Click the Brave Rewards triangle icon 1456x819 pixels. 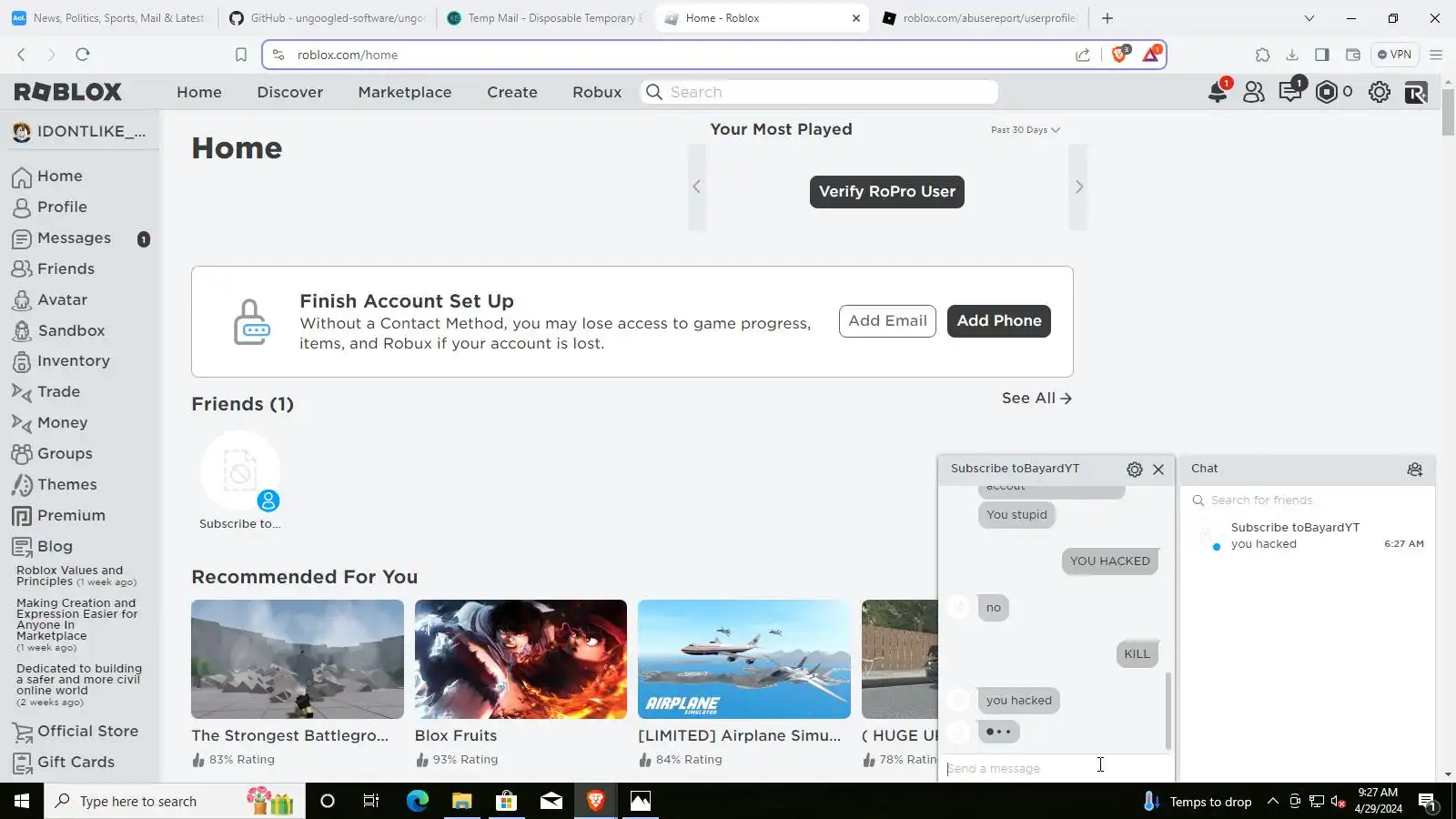click(x=1151, y=55)
